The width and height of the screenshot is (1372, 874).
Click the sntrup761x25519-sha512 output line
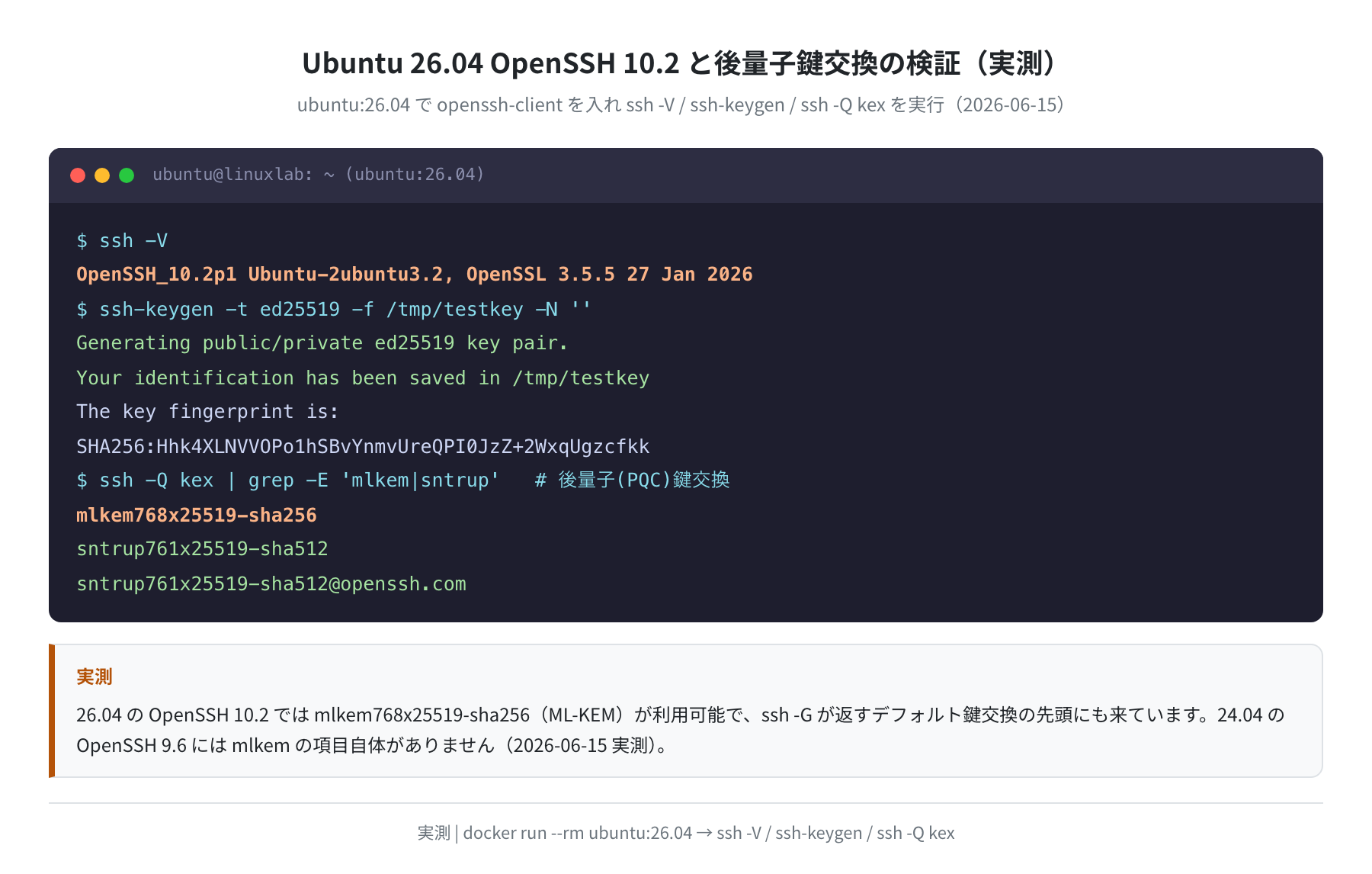point(202,549)
